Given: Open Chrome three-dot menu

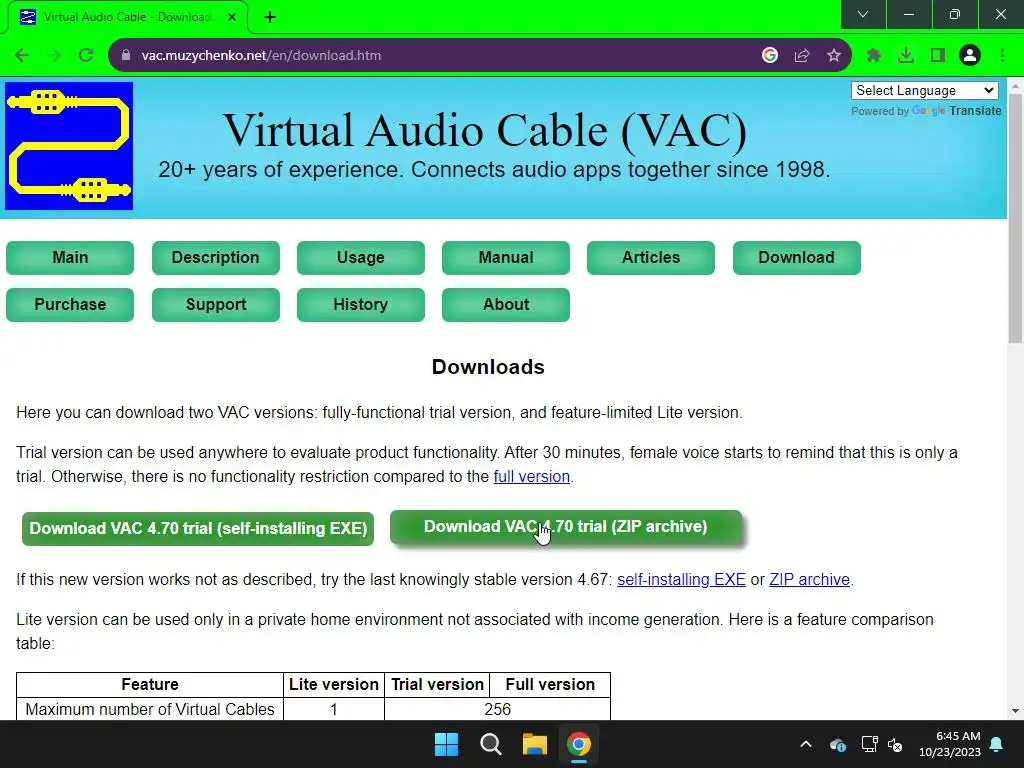Looking at the screenshot, I should pos(1002,56).
